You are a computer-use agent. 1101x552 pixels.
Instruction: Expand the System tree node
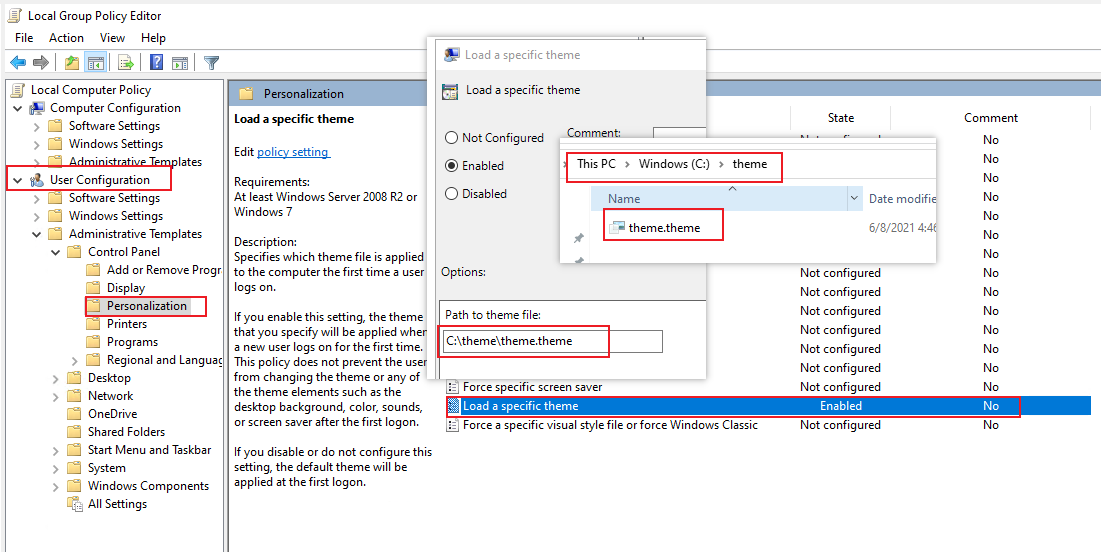(x=55, y=468)
